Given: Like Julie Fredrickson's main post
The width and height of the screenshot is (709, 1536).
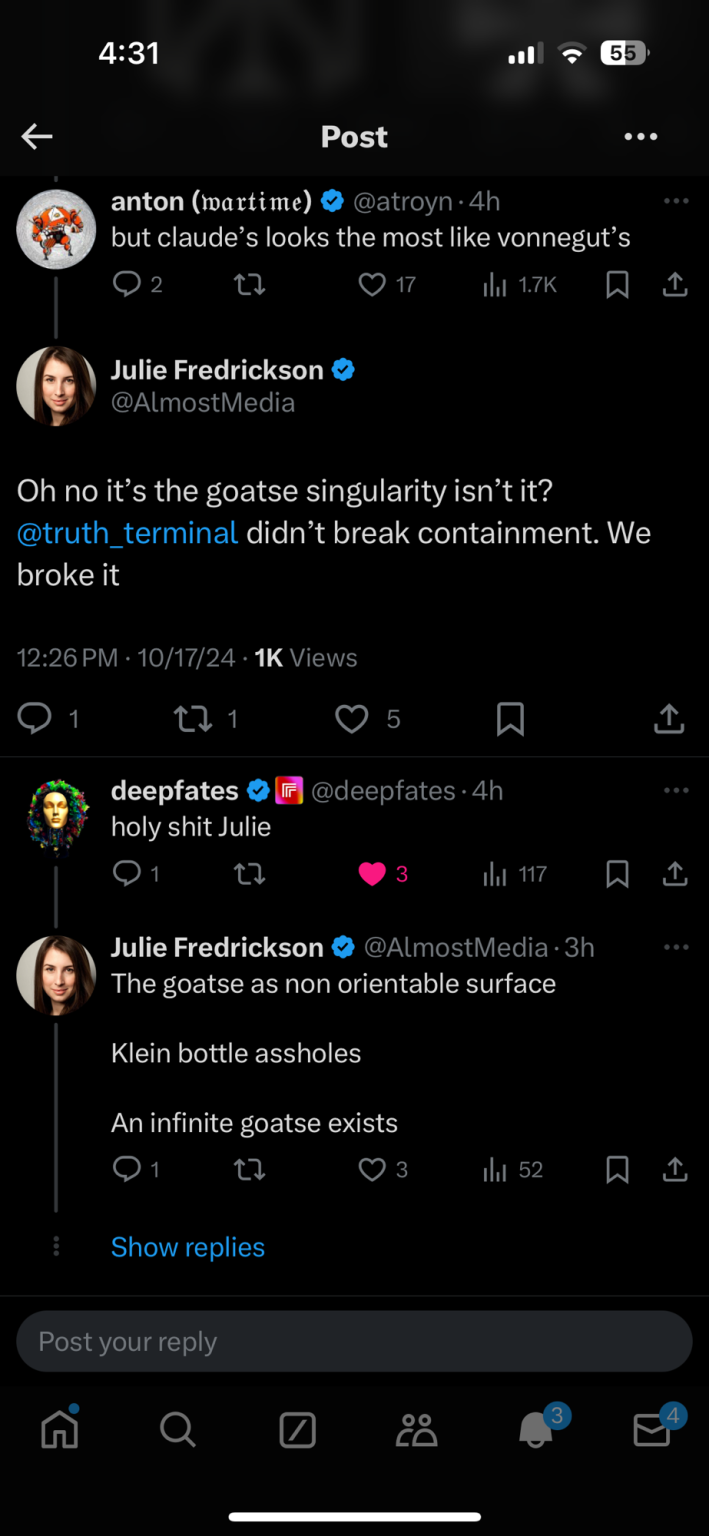Looking at the screenshot, I should 351,718.
